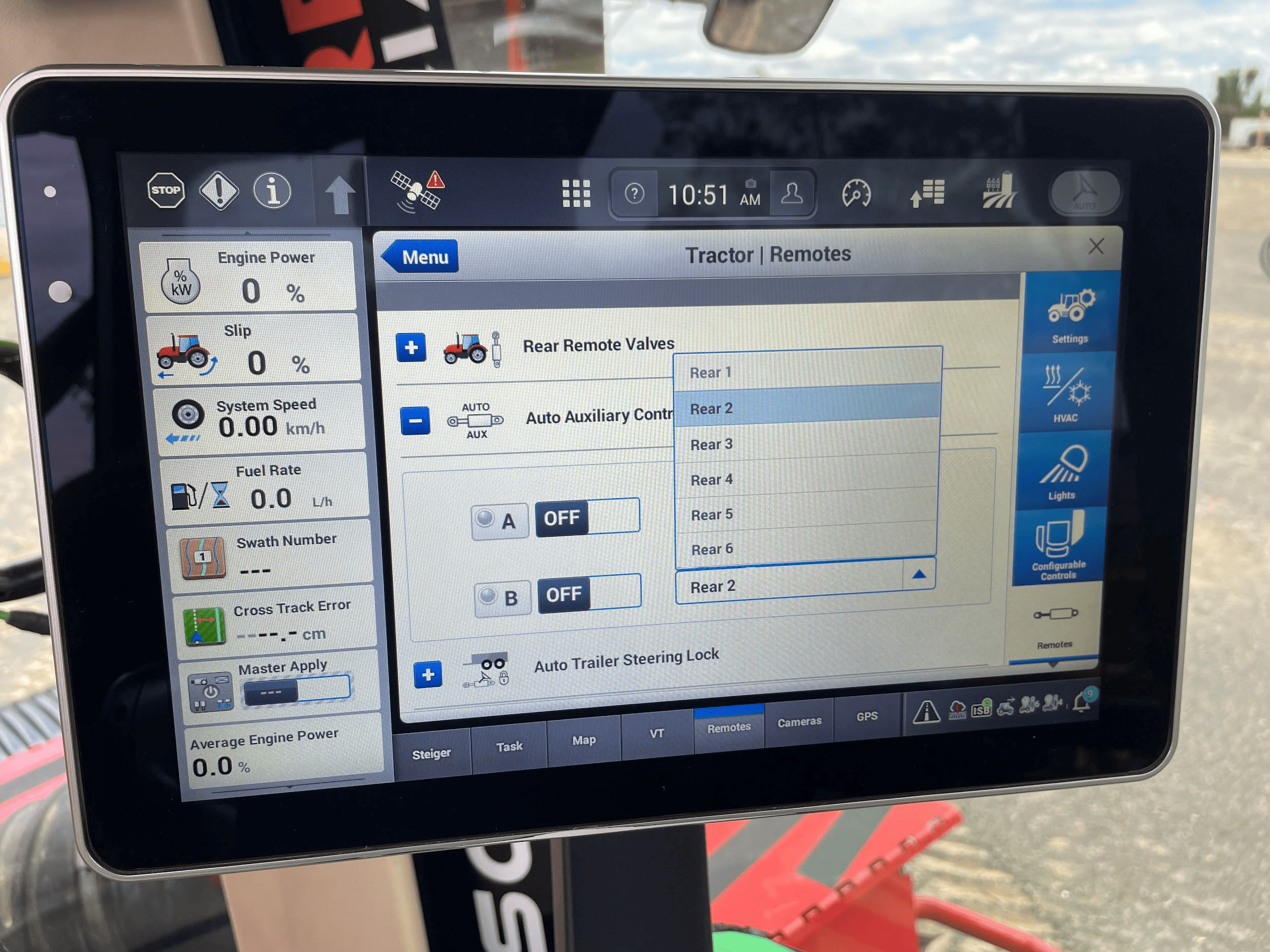Open the user profile icon

coord(792,193)
